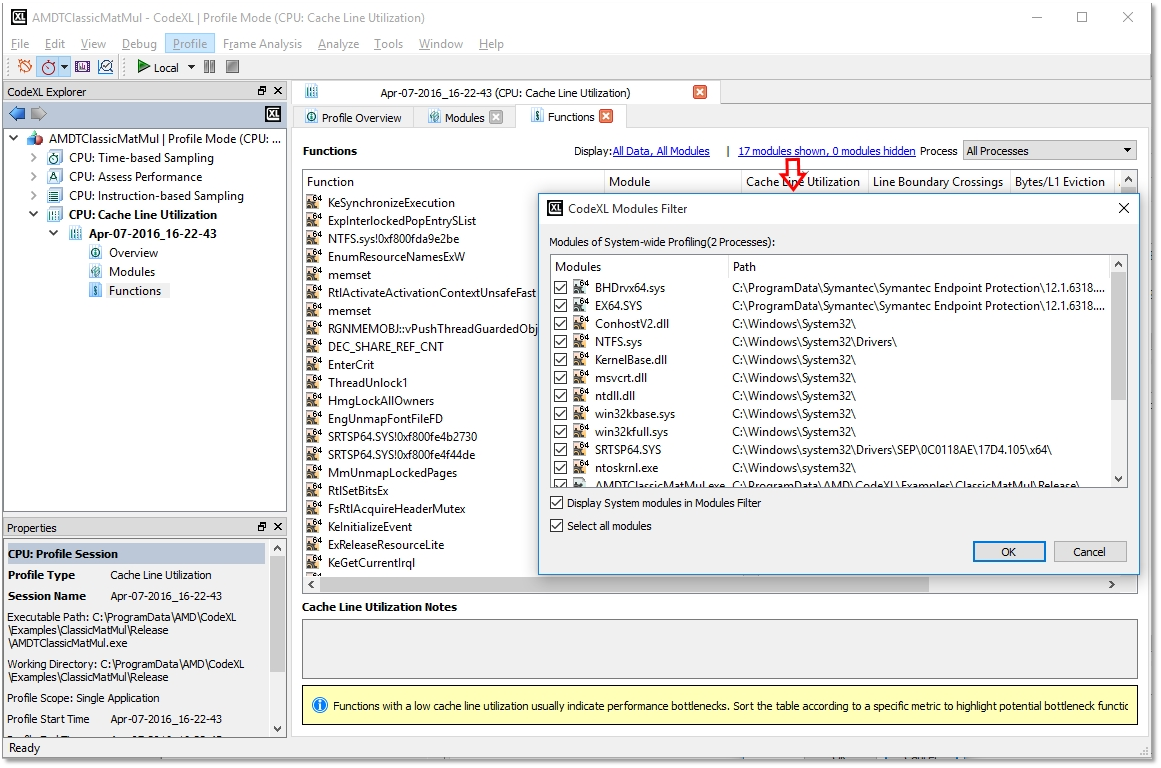Click the XL home icon in Explorer

pos(273,113)
